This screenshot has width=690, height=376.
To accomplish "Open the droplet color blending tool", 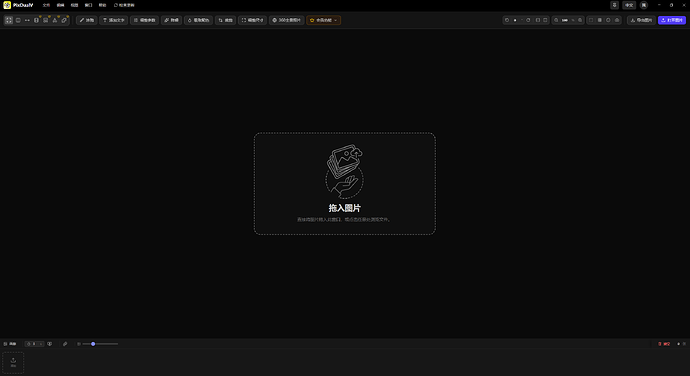I will pyautogui.click(x=198, y=20).
